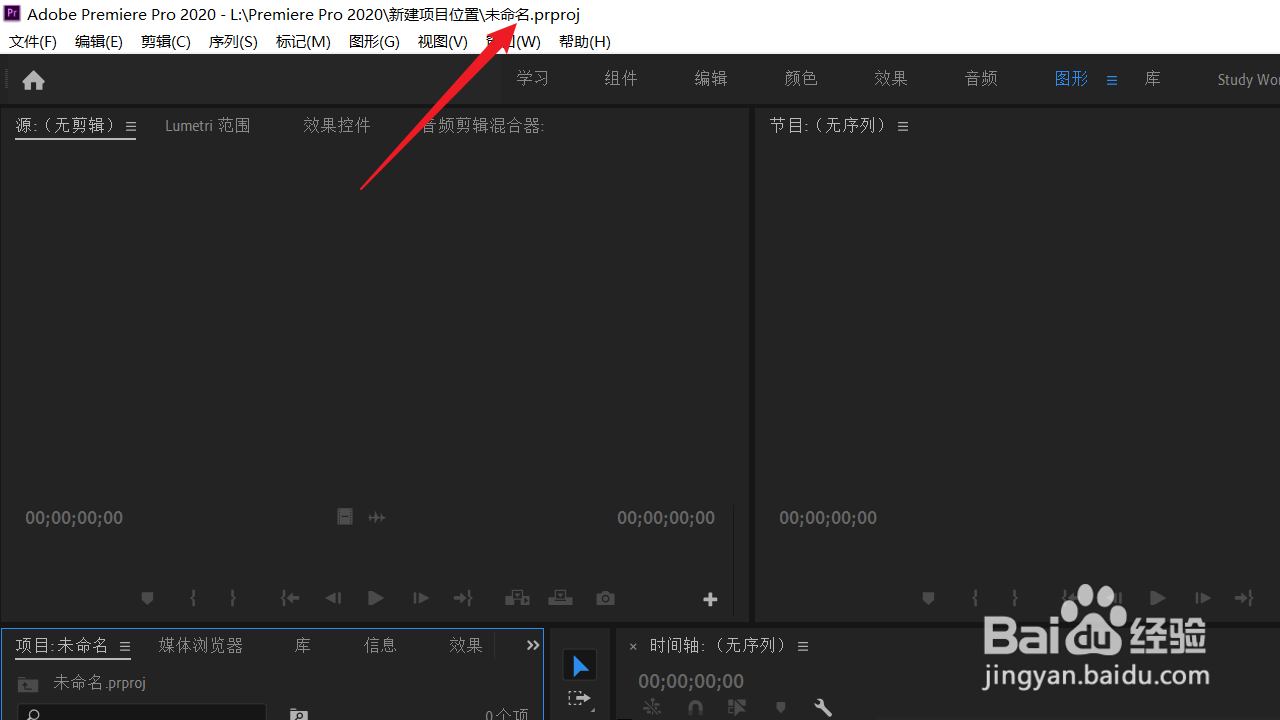Switch to the 库 workspace
The width and height of the screenshot is (1280, 720).
pyautogui.click(x=1153, y=79)
